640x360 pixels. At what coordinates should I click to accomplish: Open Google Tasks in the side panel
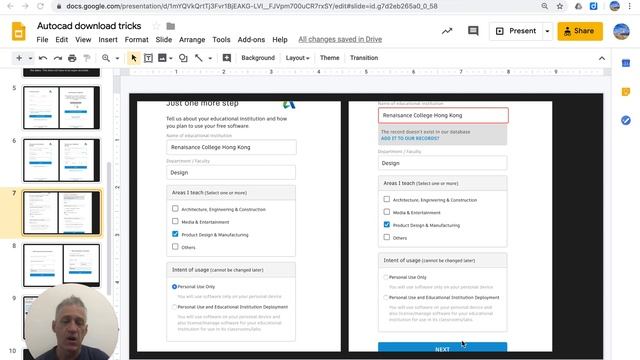click(626, 120)
